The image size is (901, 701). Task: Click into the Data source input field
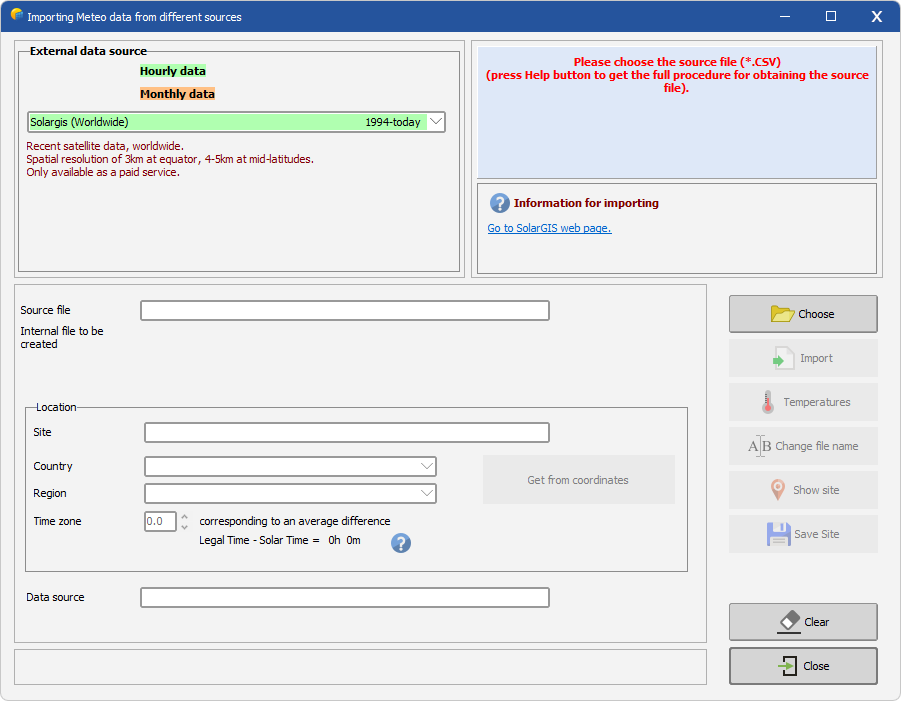click(345, 597)
